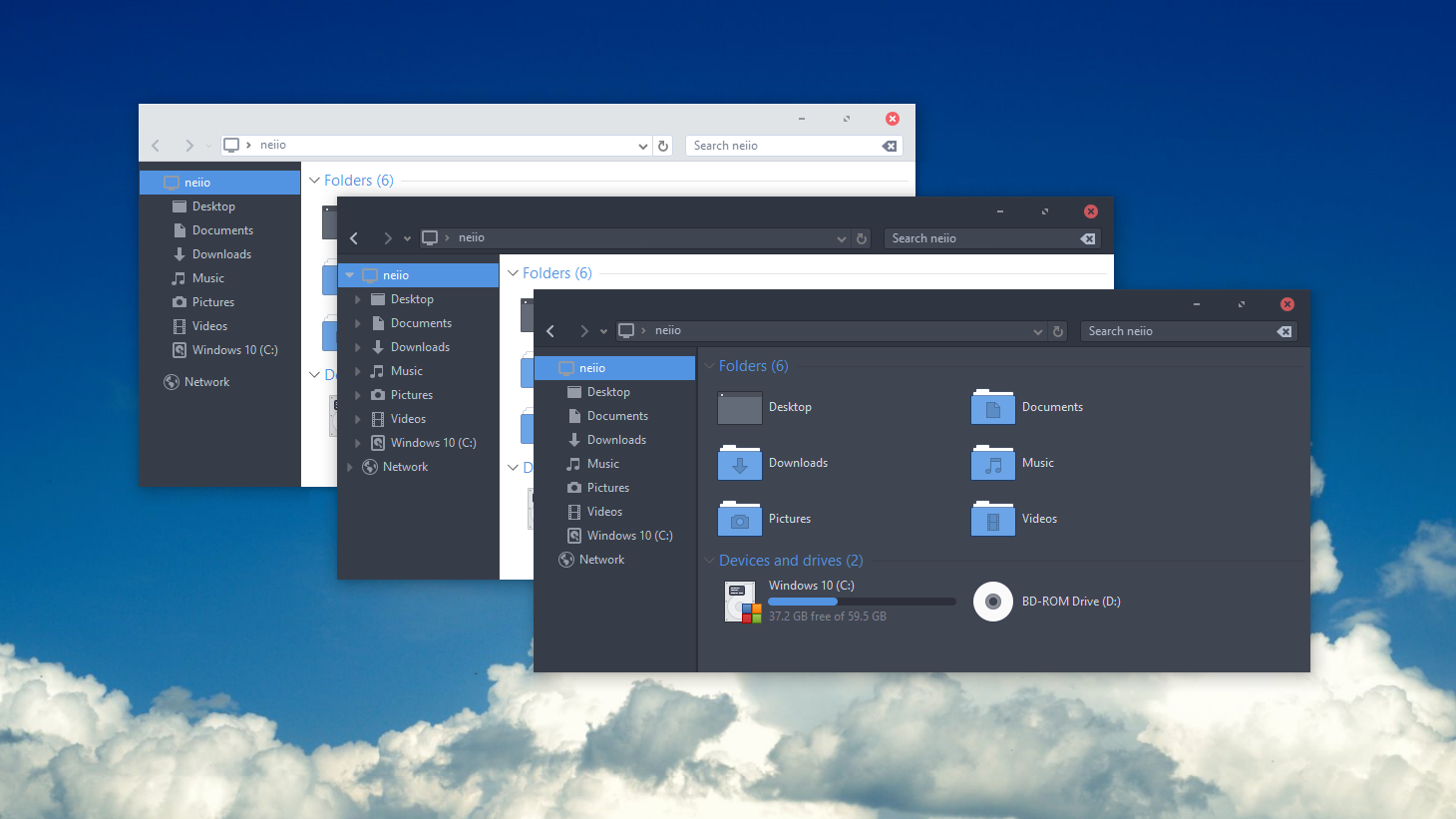Click the computer icon in rear window's address bar
This screenshot has height=819, width=1456.
pyautogui.click(x=231, y=145)
